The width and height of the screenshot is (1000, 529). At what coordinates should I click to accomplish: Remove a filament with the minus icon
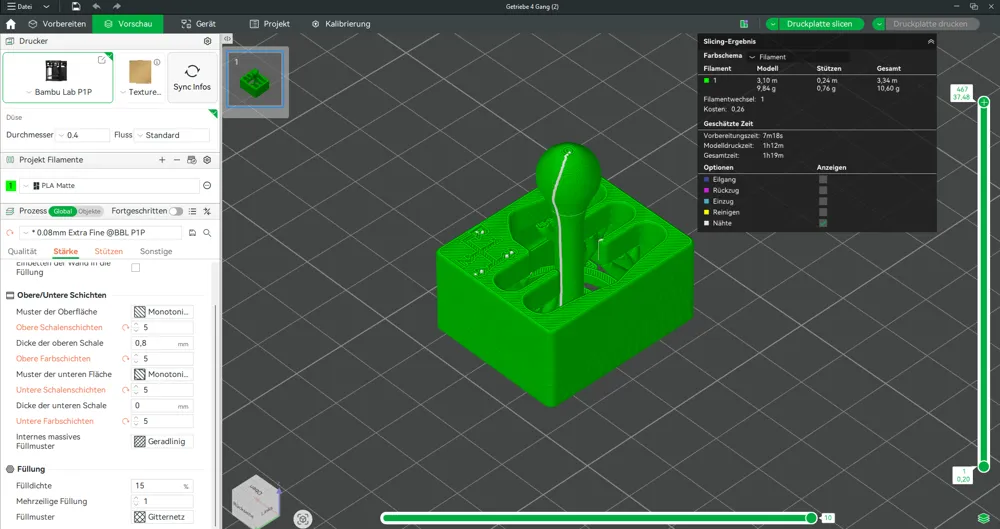click(x=177, y=160)
